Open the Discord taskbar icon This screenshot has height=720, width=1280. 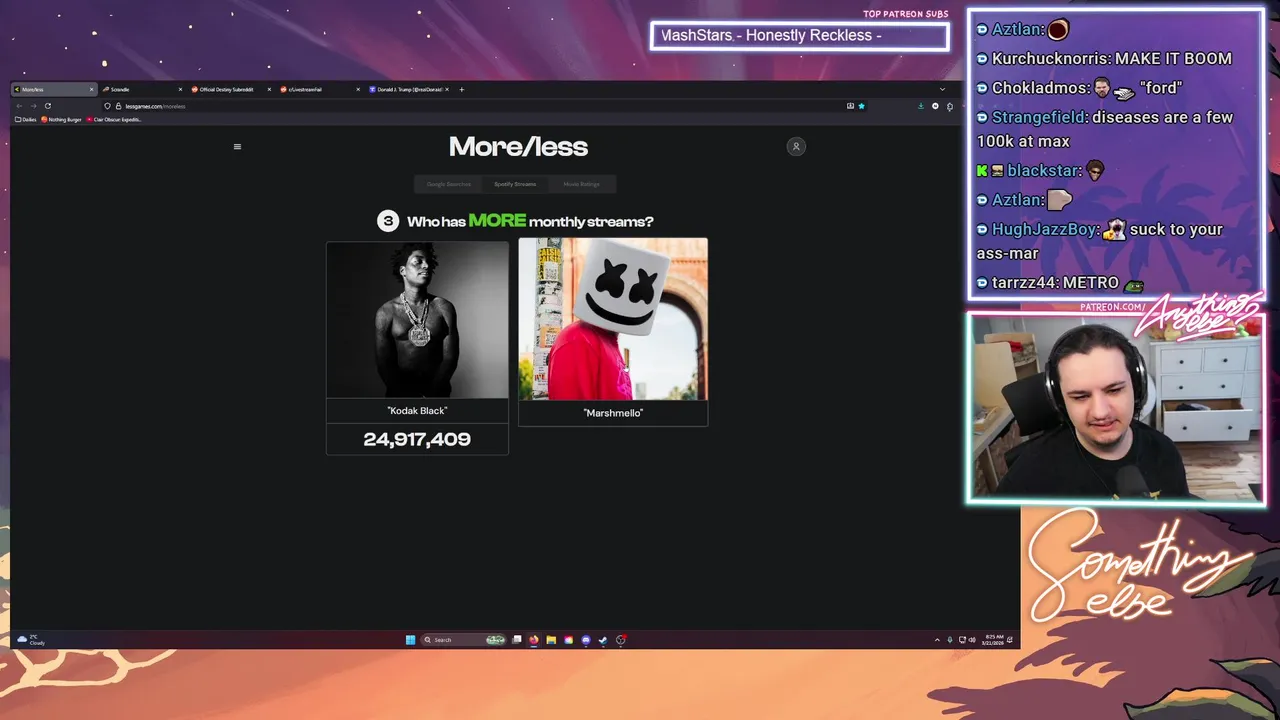pos(586,640)
